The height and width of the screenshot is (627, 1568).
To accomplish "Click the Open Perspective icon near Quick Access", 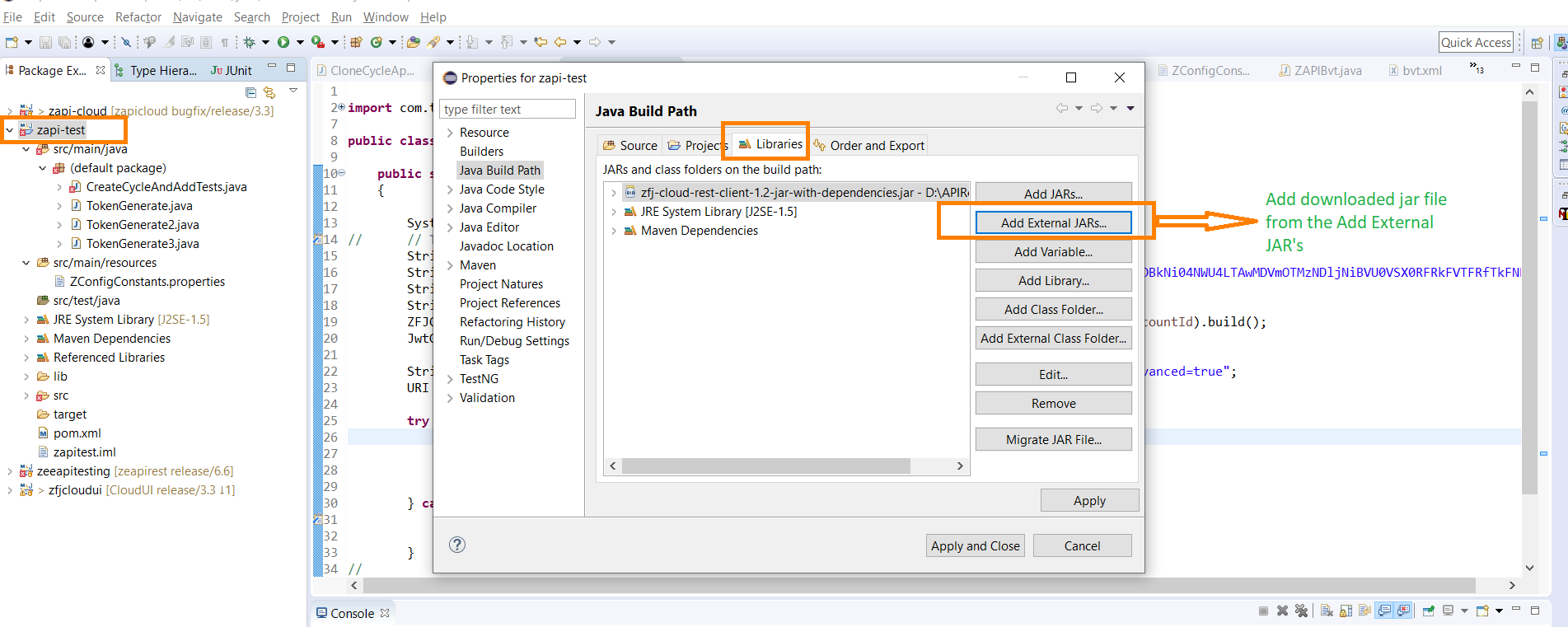I will click(1537, 43).
